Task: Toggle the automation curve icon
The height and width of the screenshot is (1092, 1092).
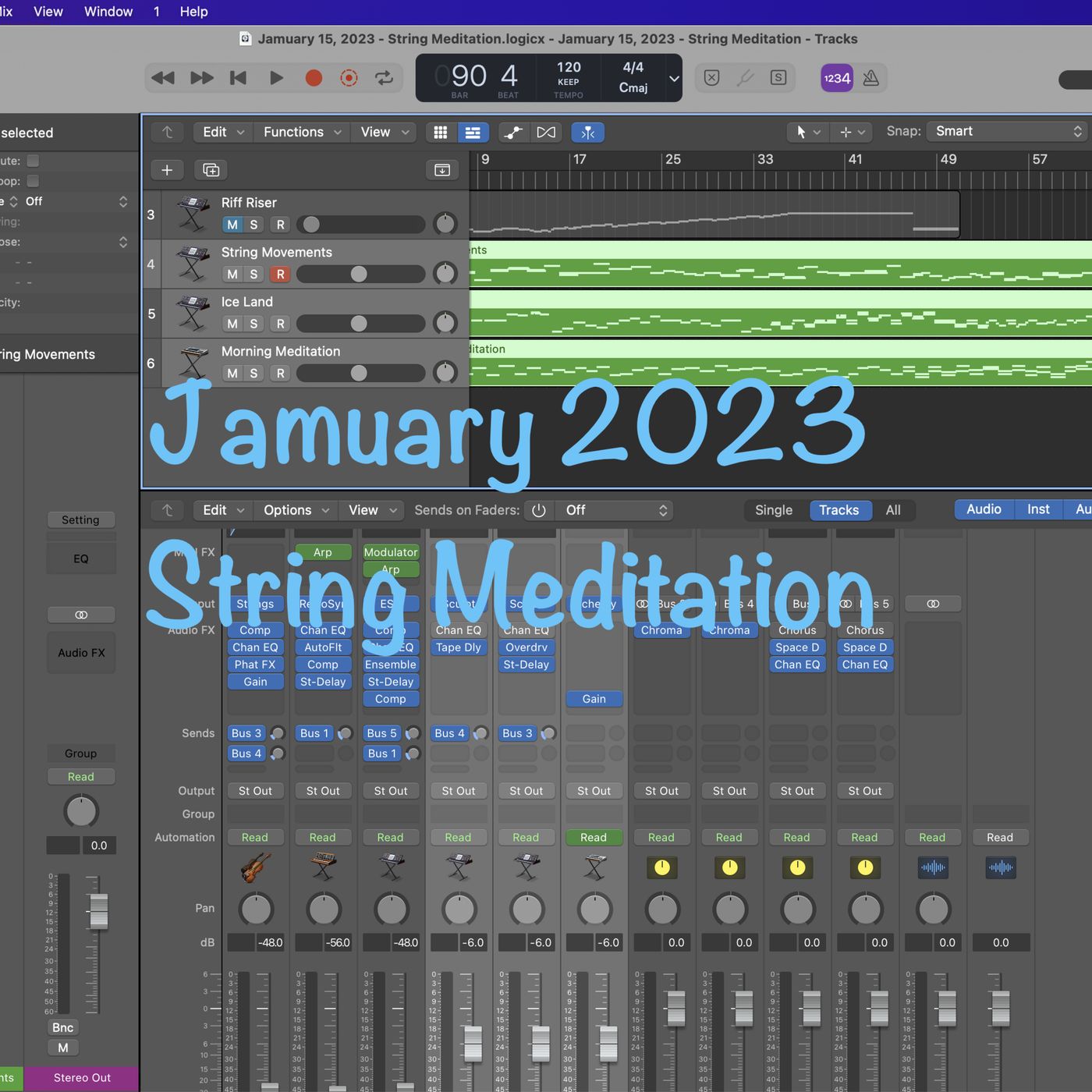Action: [x=512, y=133]
